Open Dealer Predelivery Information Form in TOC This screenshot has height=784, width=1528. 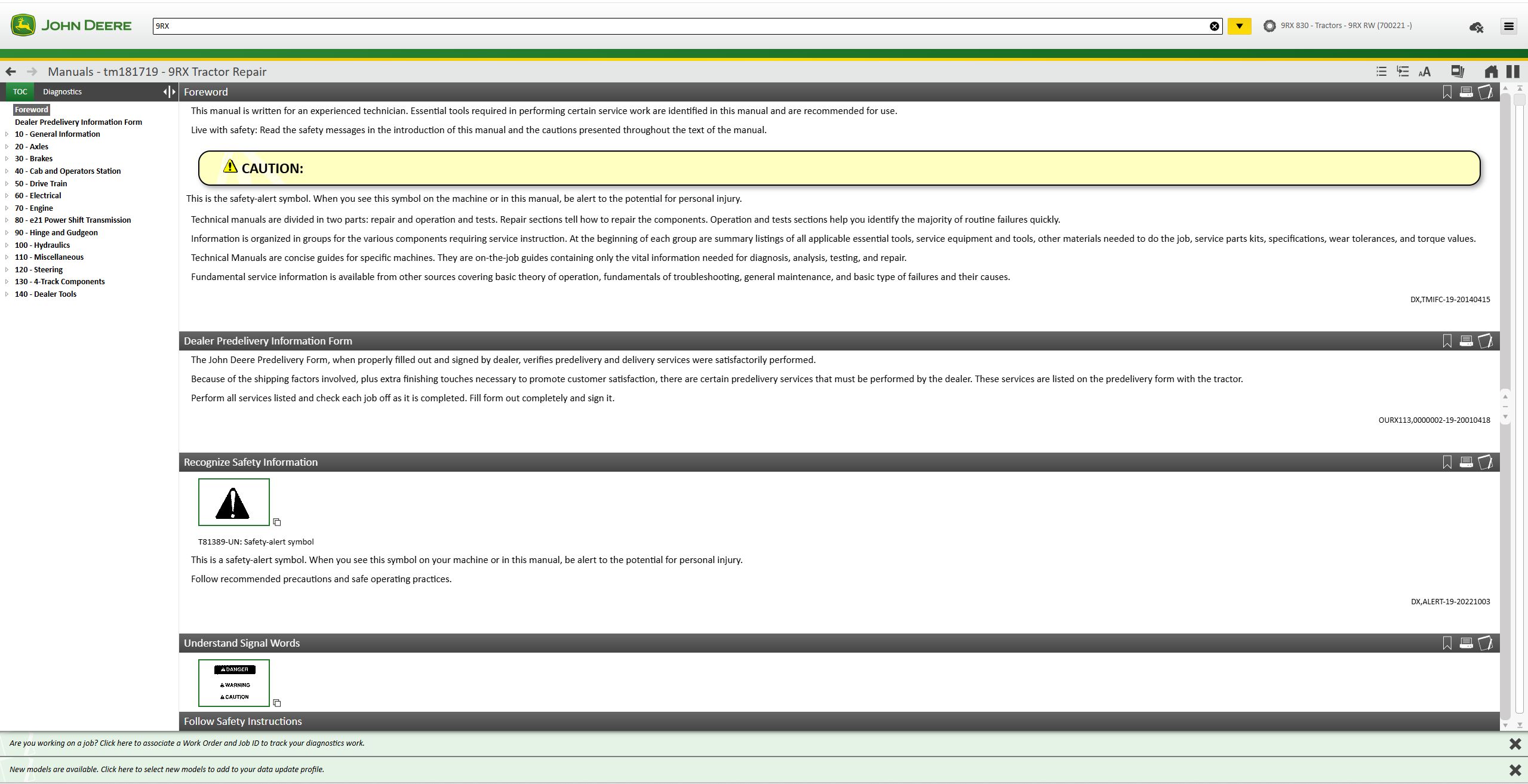(x=78, y=122)
